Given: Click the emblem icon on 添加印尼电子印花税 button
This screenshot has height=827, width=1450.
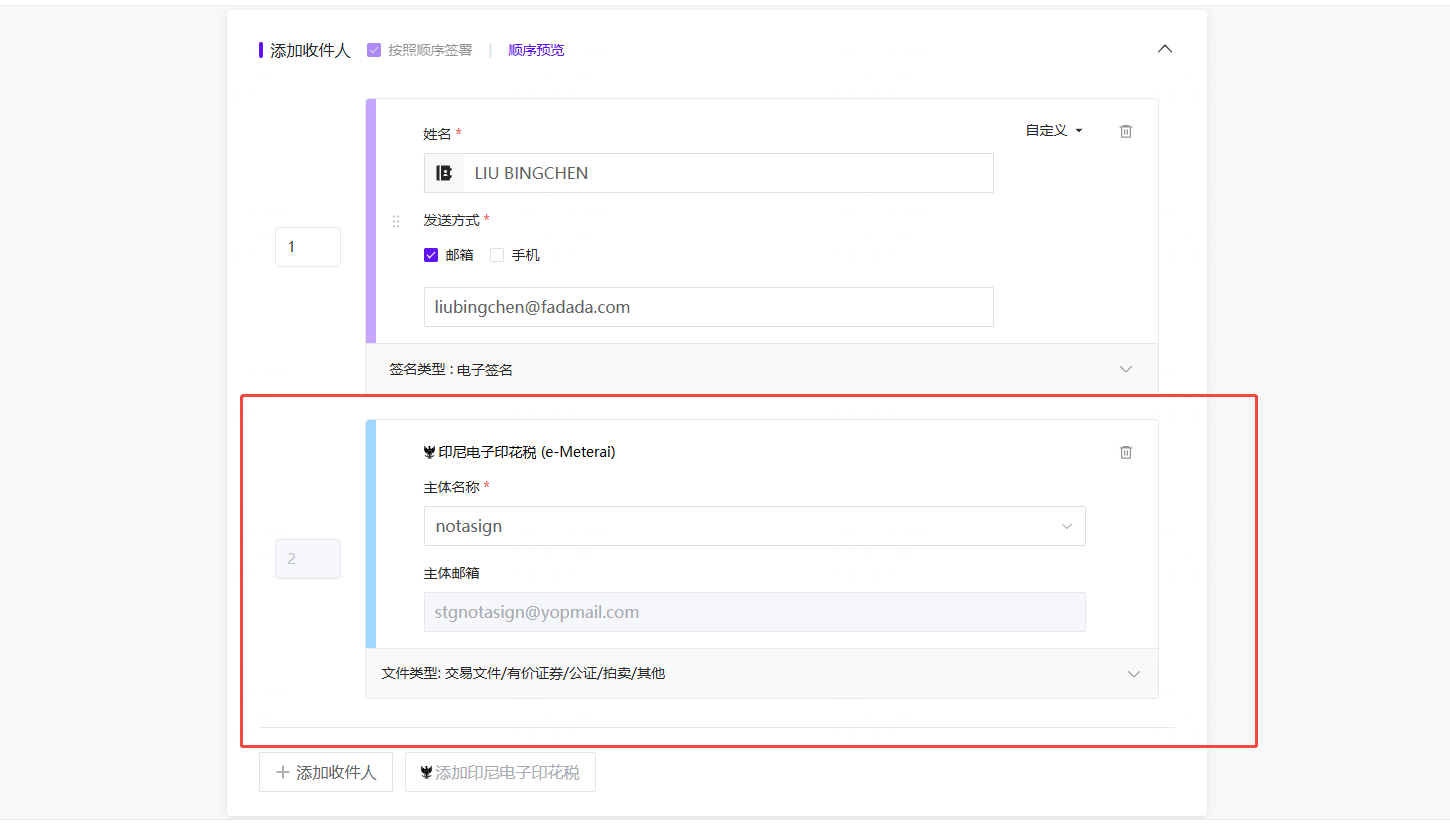Looking at the screenshot, I should (x=427, y=772).
